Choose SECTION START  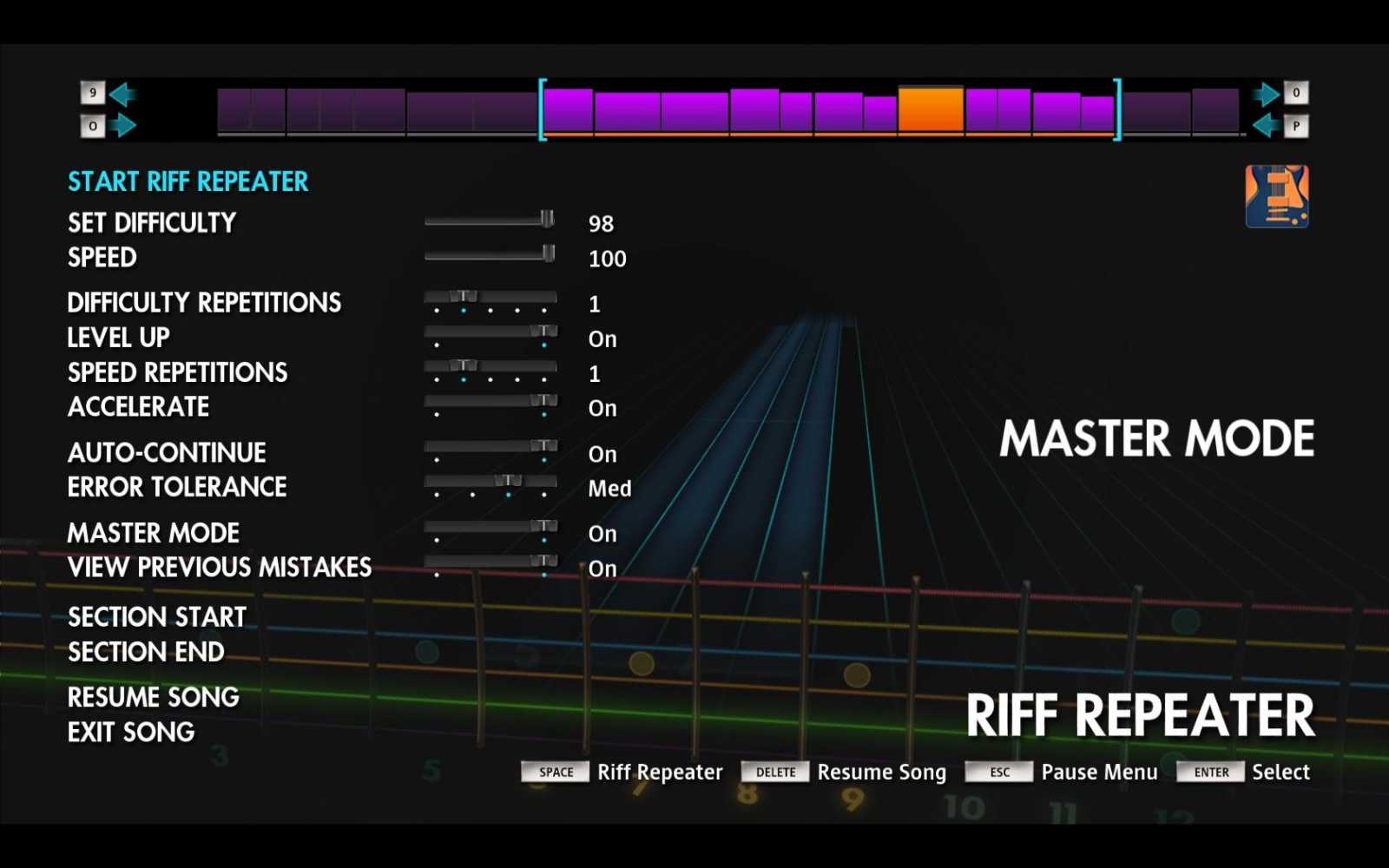[x=157, y=617]
